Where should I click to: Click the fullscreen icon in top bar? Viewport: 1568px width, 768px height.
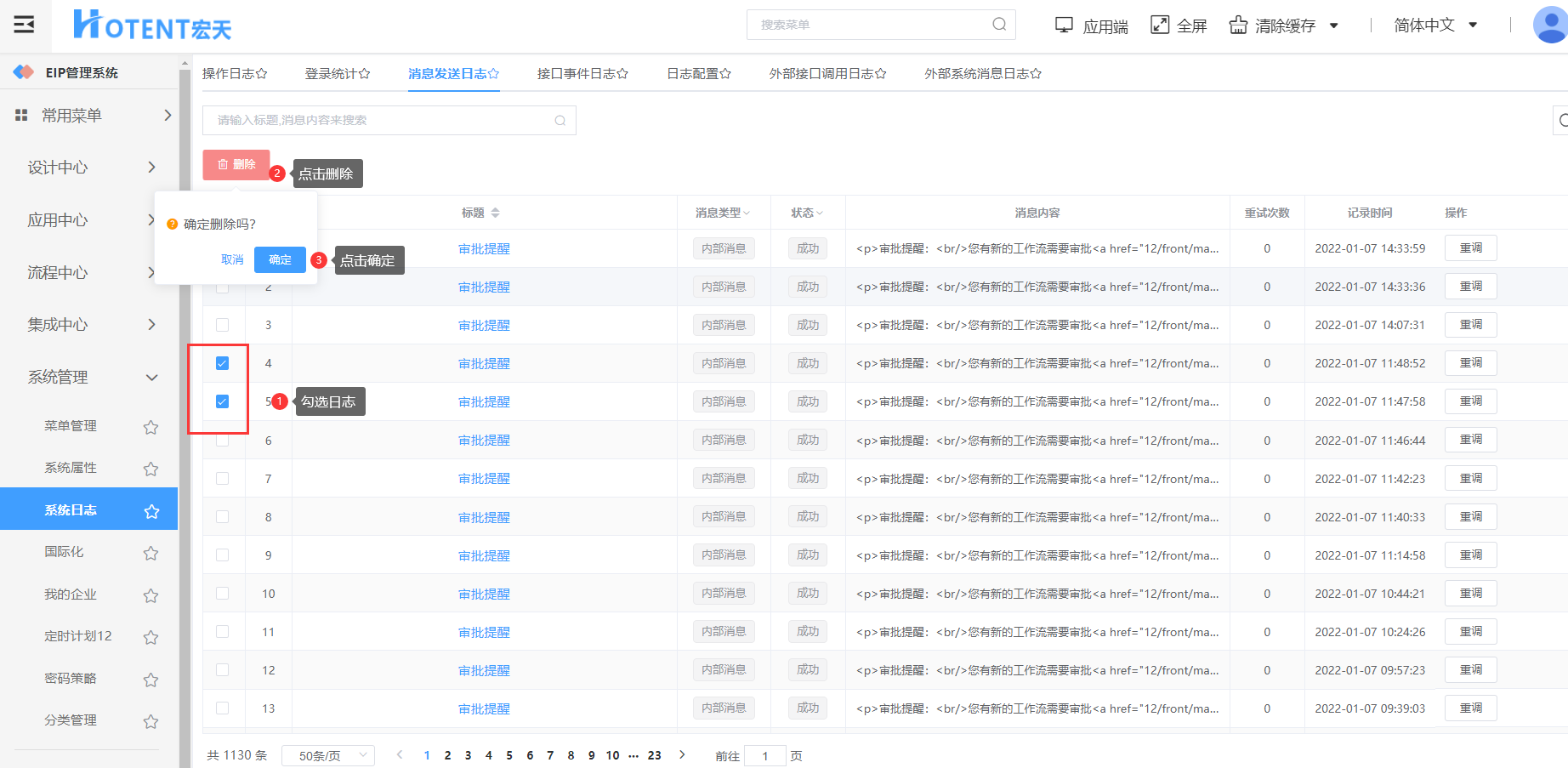pos(1160,26)
